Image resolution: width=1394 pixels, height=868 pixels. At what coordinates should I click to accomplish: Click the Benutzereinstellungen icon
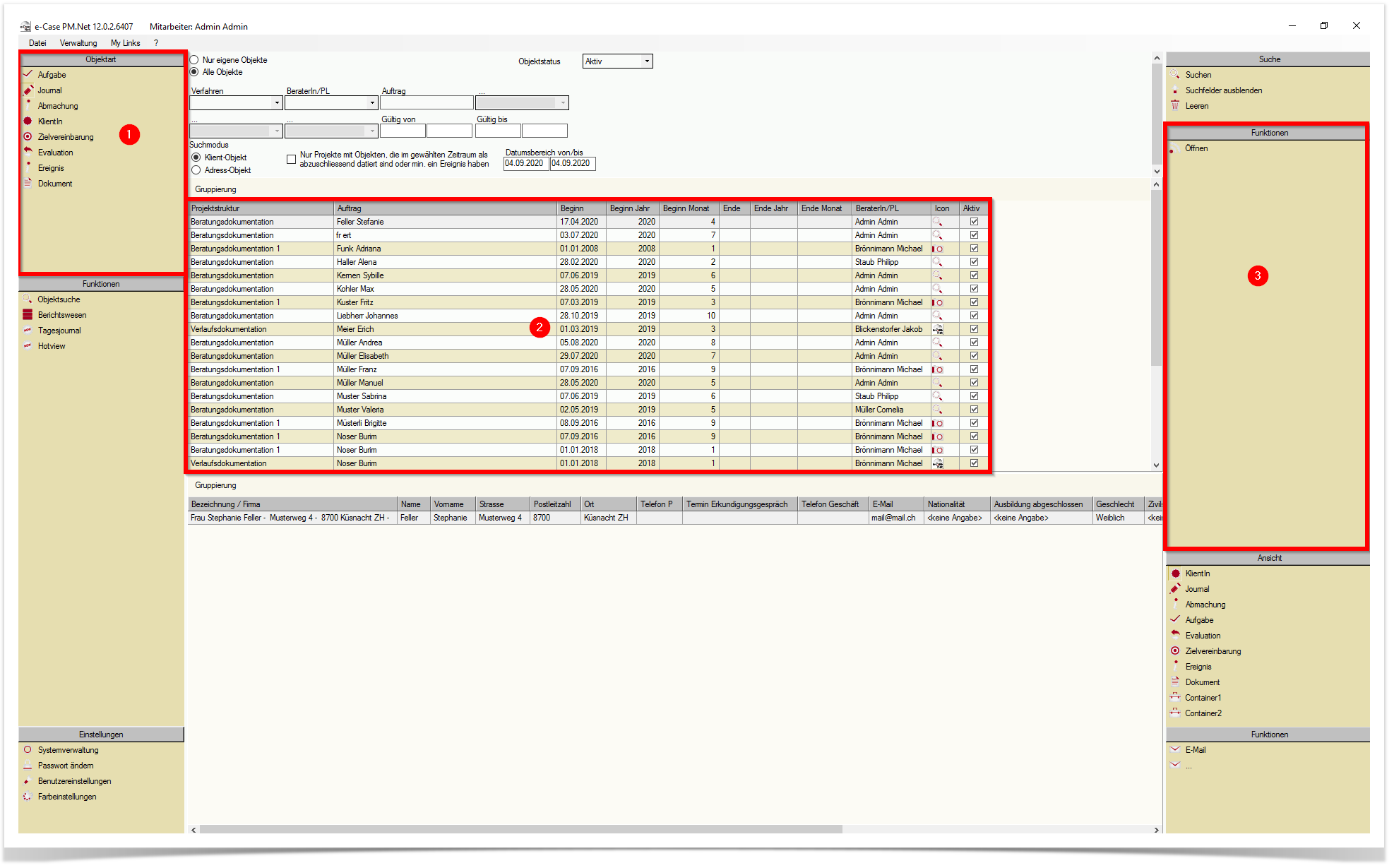point(28,780)
